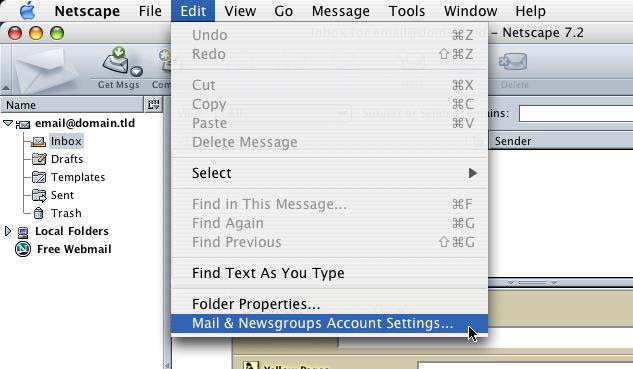Screen dimensions: 633x369
Task: Open the Select submenu
Action: click(329, 173)
